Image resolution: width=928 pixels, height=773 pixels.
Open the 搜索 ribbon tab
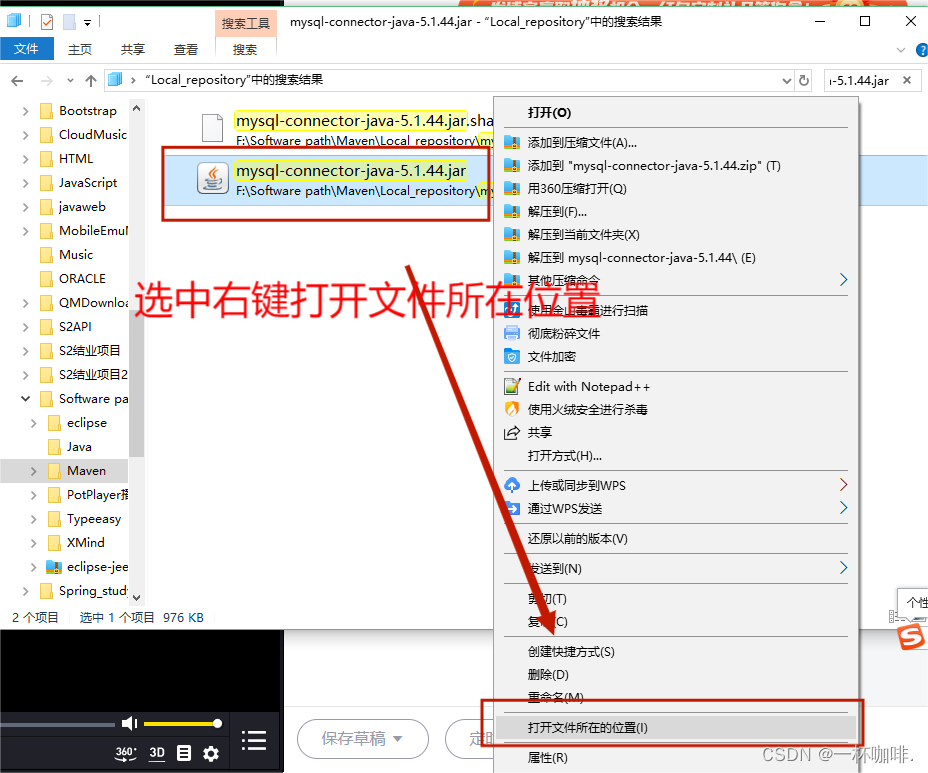245,49
